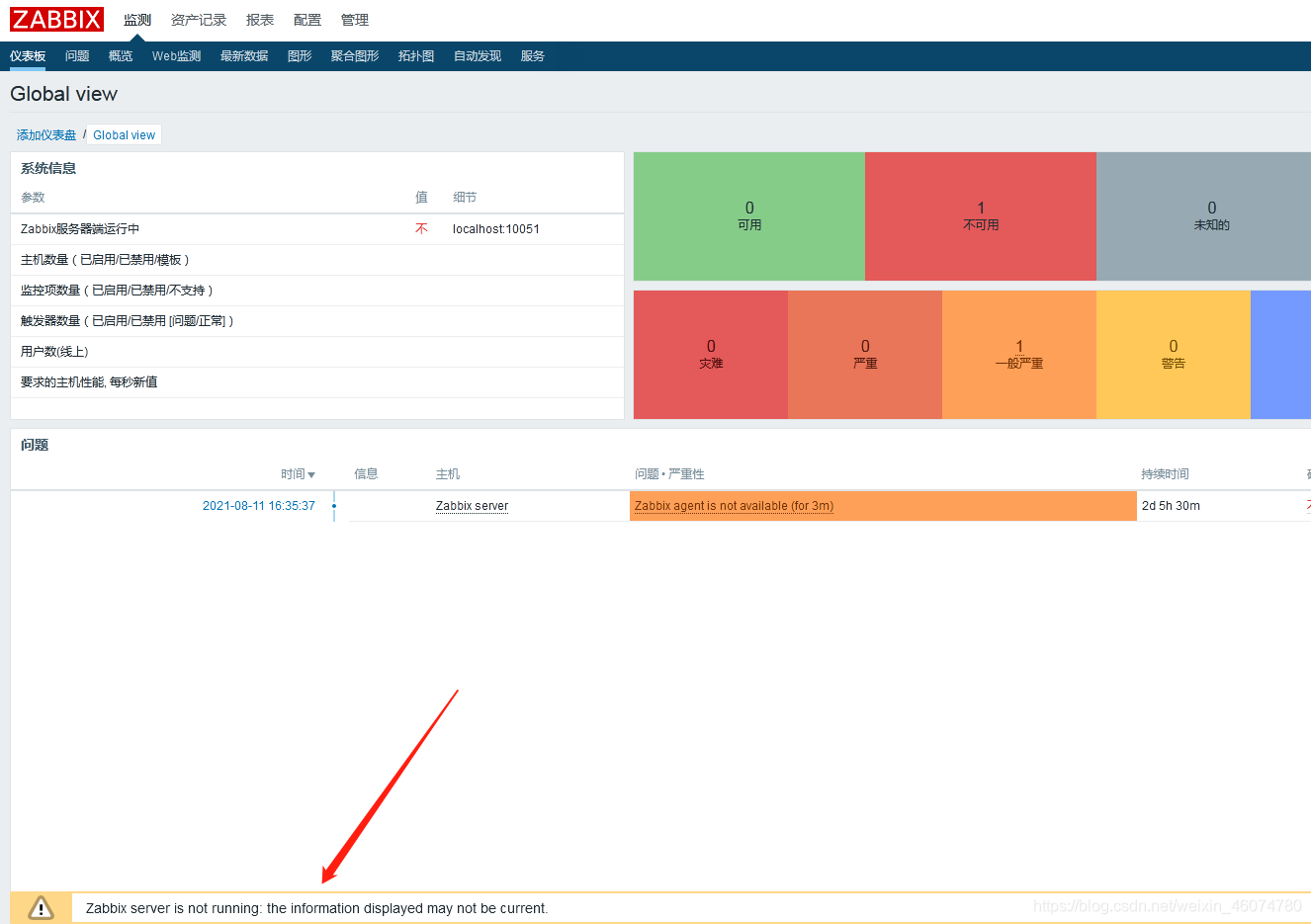Click the 主机数量 parameter row
This screenshot has height=924, width=1311.
[317, 260]
